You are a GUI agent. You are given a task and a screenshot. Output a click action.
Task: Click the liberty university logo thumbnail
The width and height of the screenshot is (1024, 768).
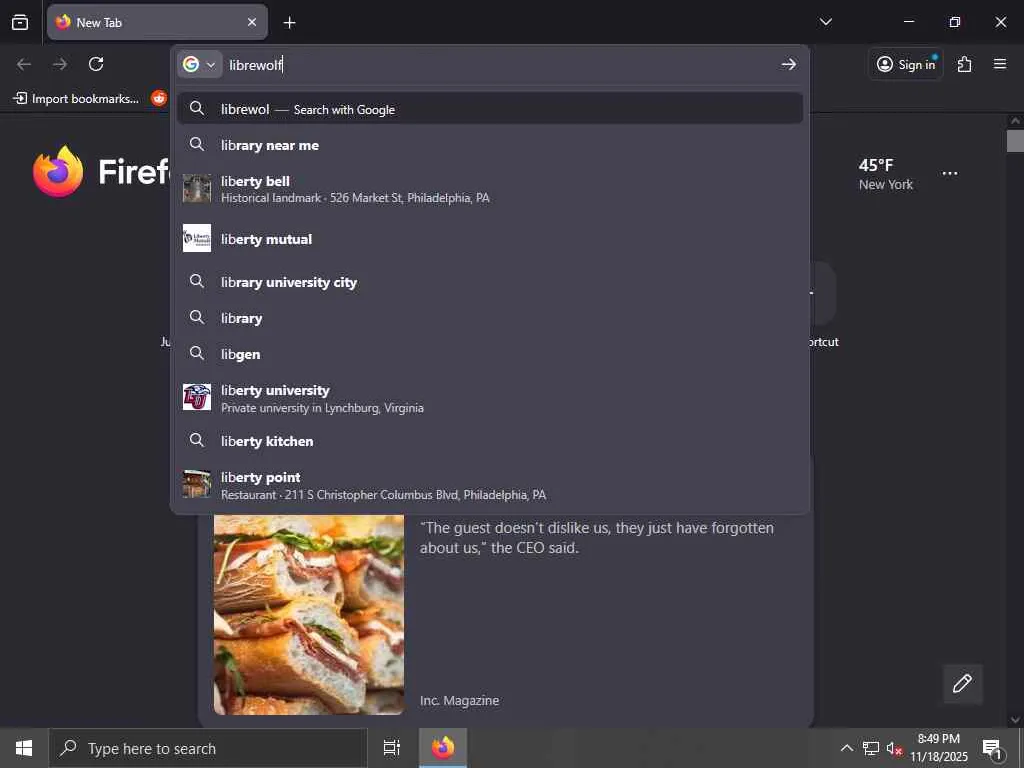[197, 397]
